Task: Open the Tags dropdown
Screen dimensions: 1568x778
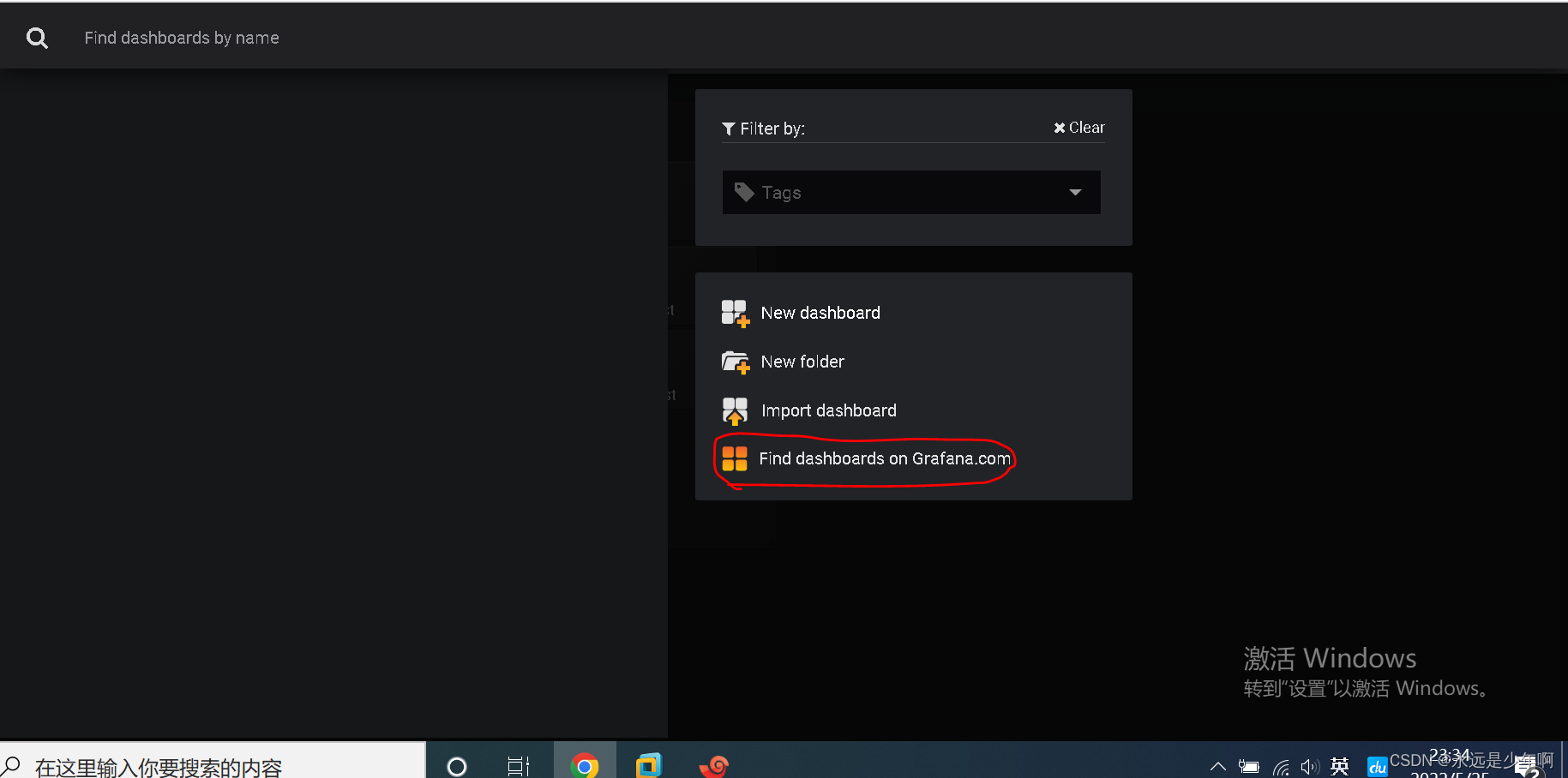Action: 911,193
